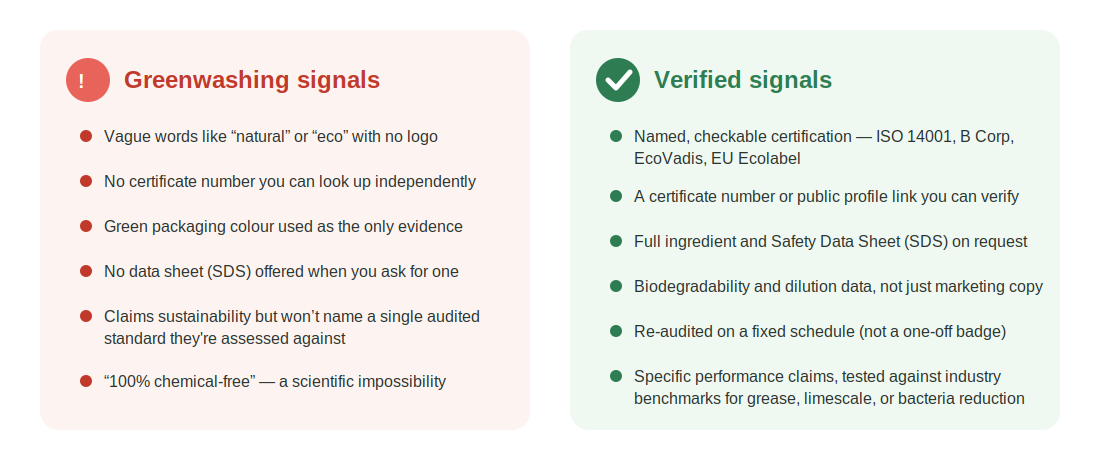
Task: Click the Greenwashing signals heading
Action: tap(252, 80)
